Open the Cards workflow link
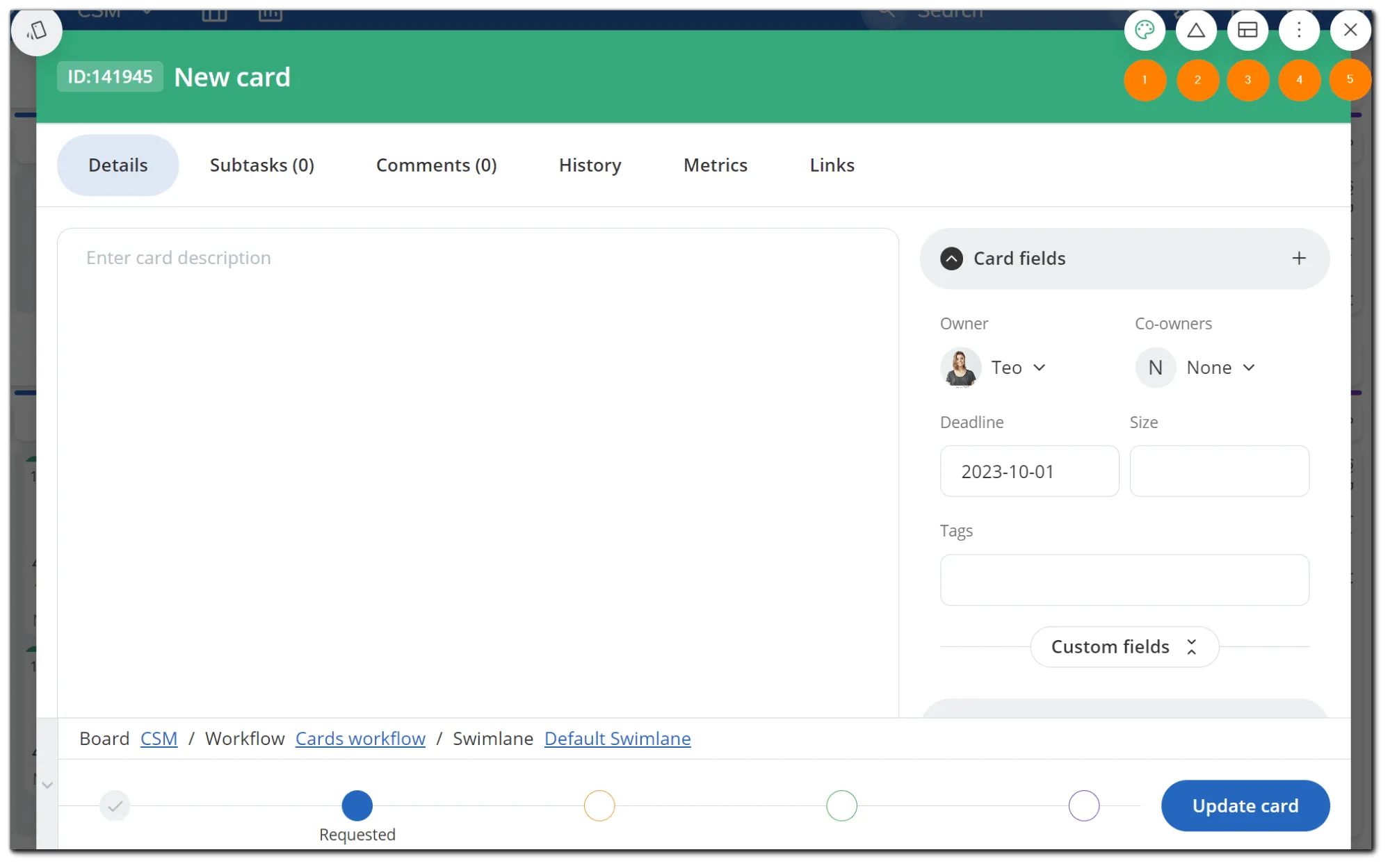This screenshot has width=1390, height=868. (360, 739)
